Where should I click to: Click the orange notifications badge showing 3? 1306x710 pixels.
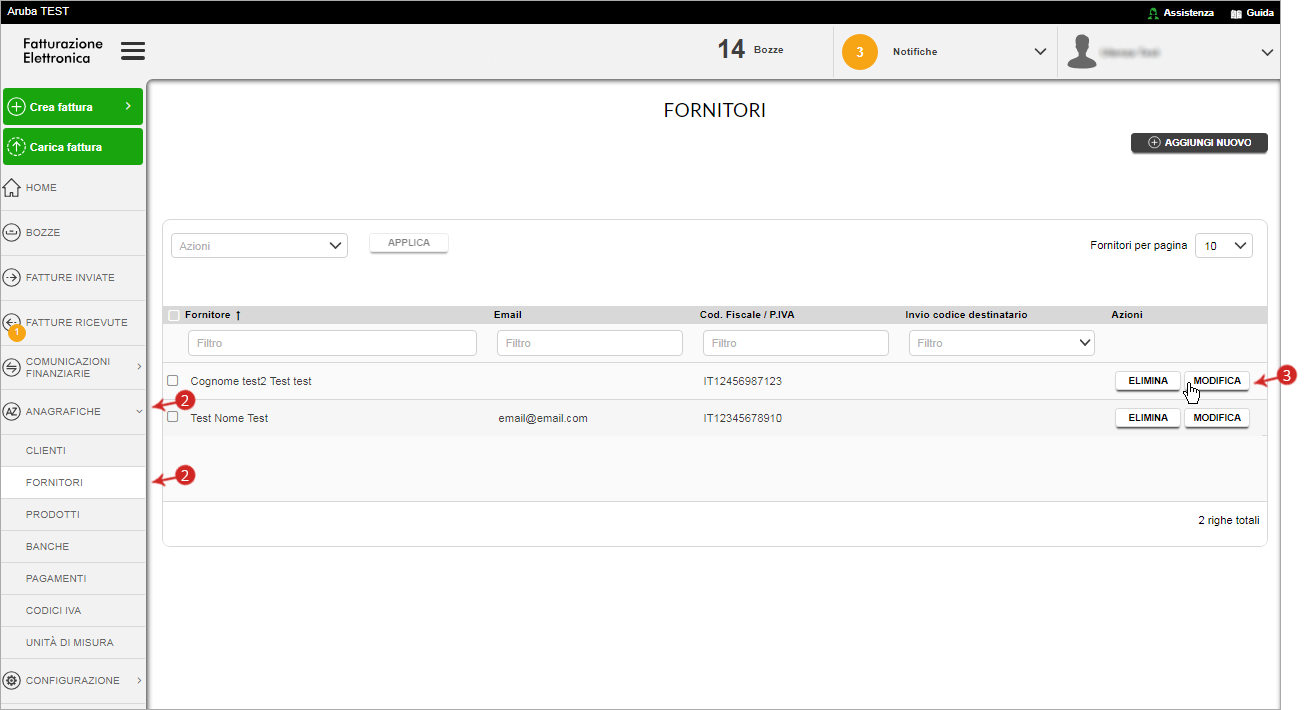(859, 52)
